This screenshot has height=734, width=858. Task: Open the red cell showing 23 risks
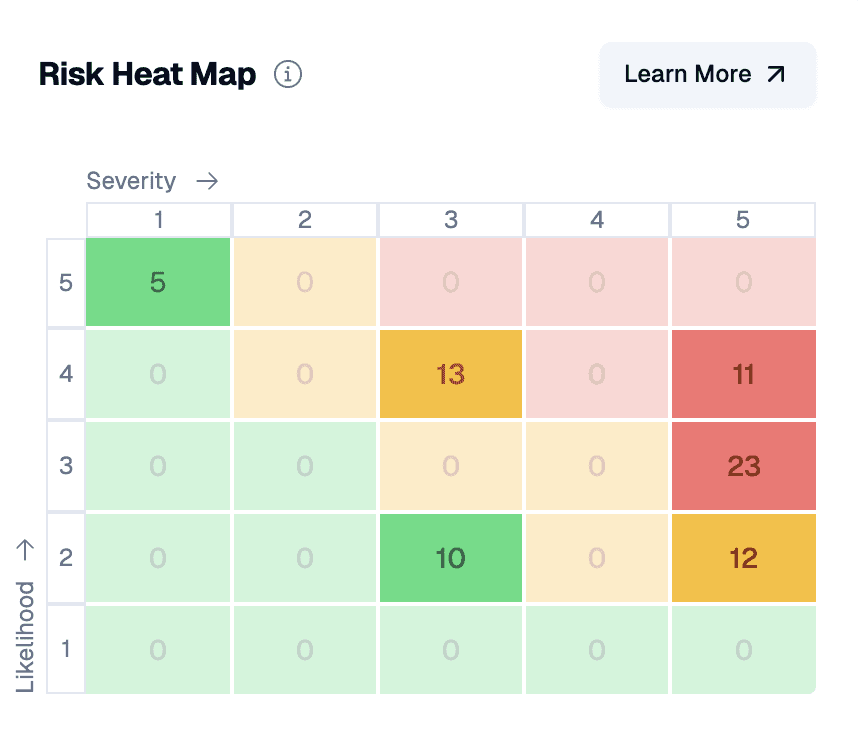click(744, 466)
